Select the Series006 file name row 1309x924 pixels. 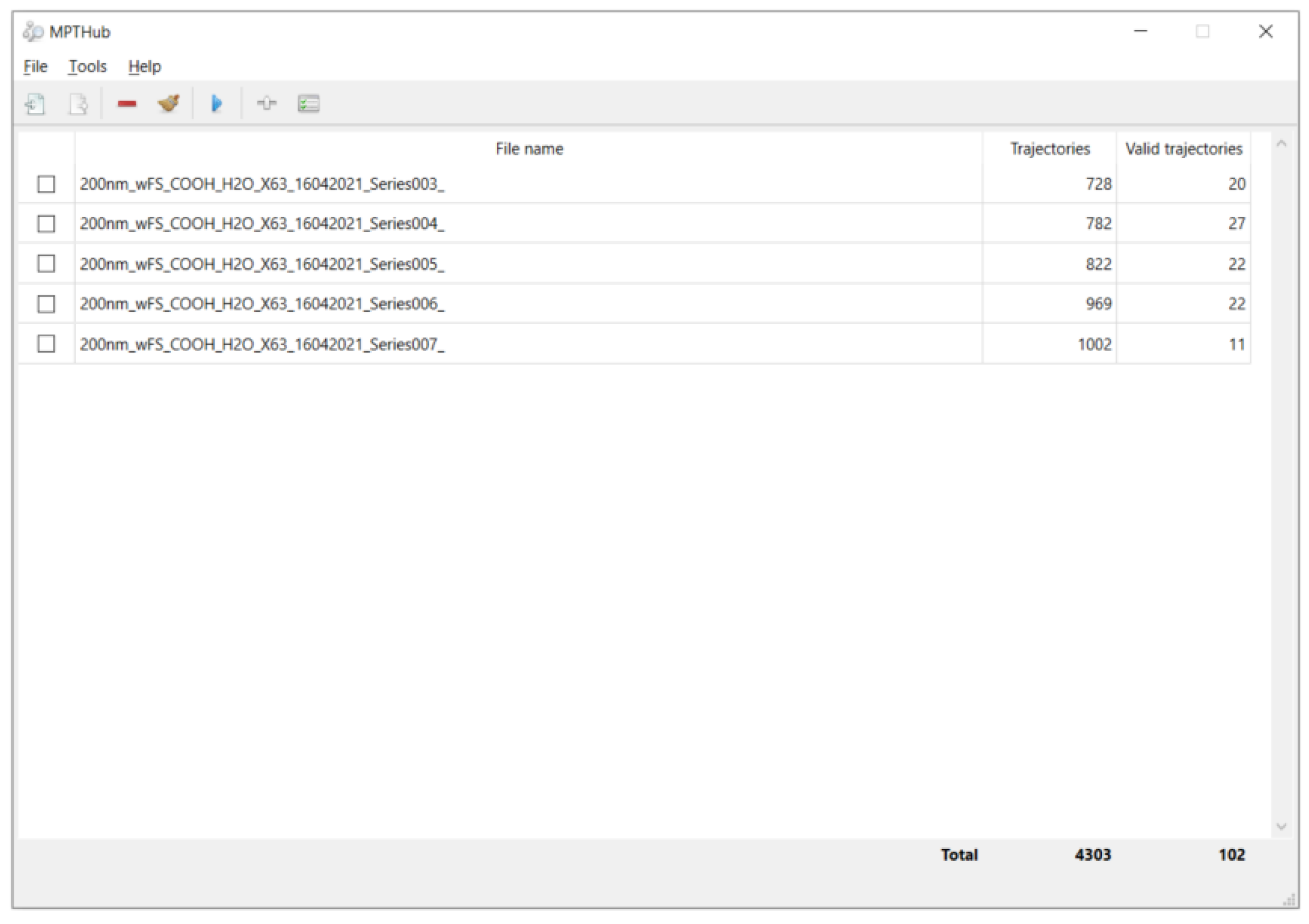262,304
